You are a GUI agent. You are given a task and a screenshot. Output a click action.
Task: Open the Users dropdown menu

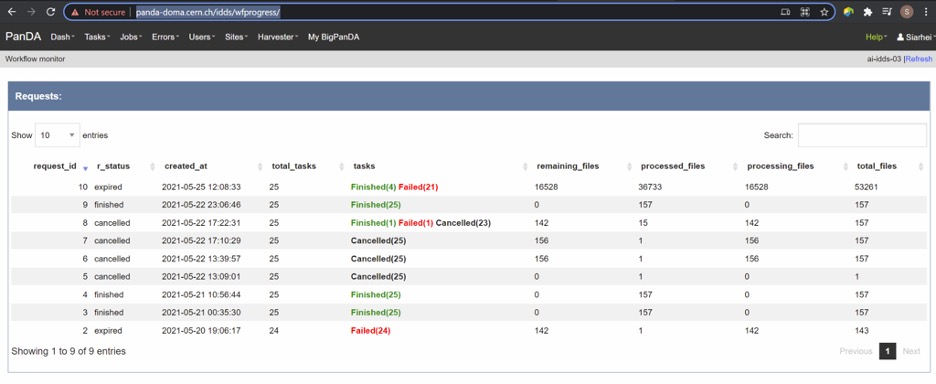click(202, 37)
